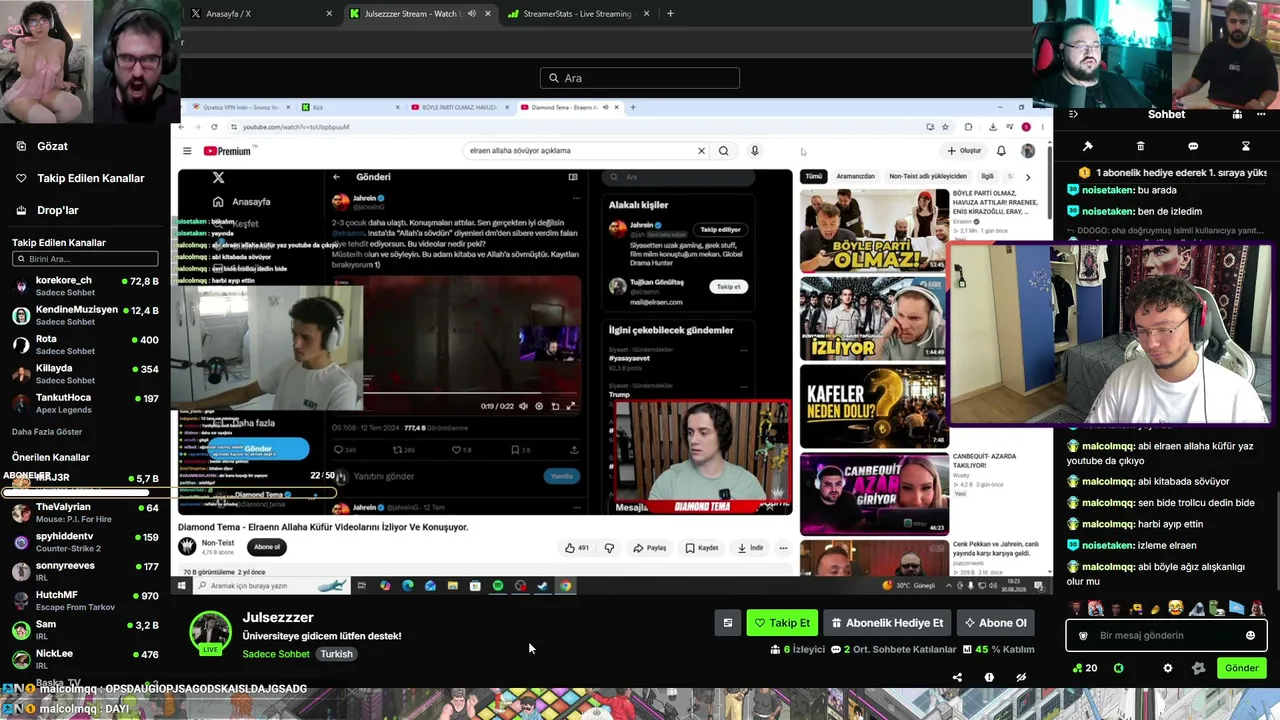The height and width of the screenshot is (720, 1280).
Task: Open Killayda channel in sidebar
Action: [85, 374]
